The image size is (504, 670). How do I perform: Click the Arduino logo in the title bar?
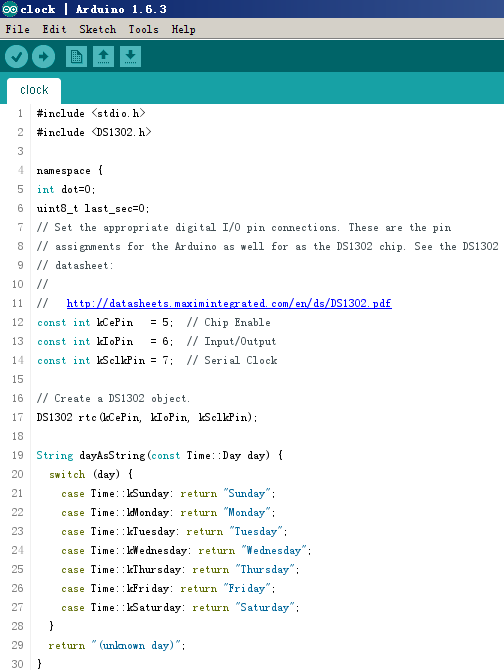[10, 9]
